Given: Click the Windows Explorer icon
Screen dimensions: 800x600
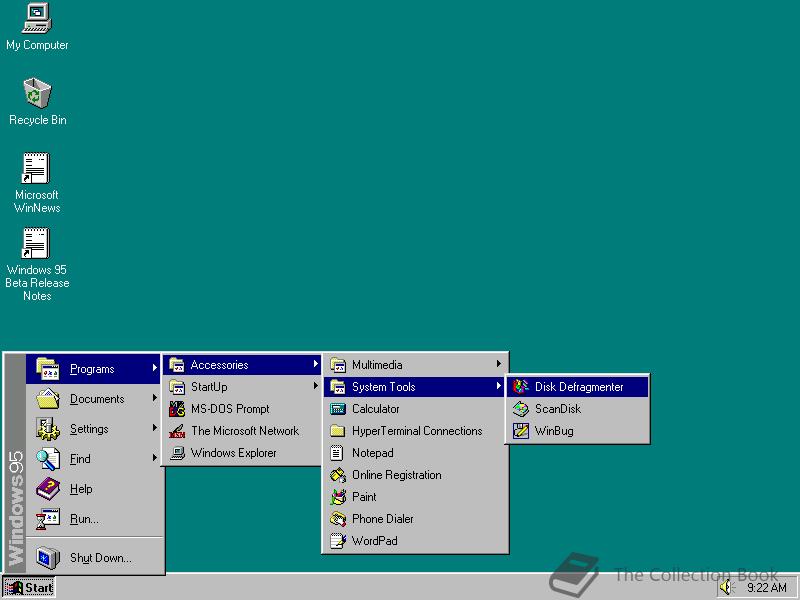Looking at the screenshot, I should pos(177,453).
